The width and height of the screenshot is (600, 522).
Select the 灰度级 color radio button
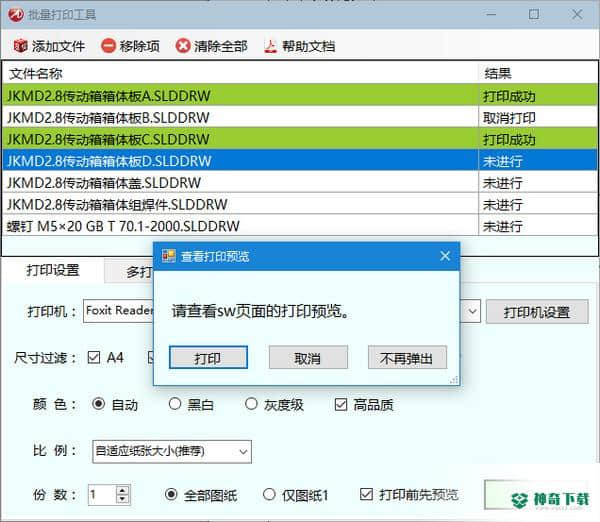251,404
